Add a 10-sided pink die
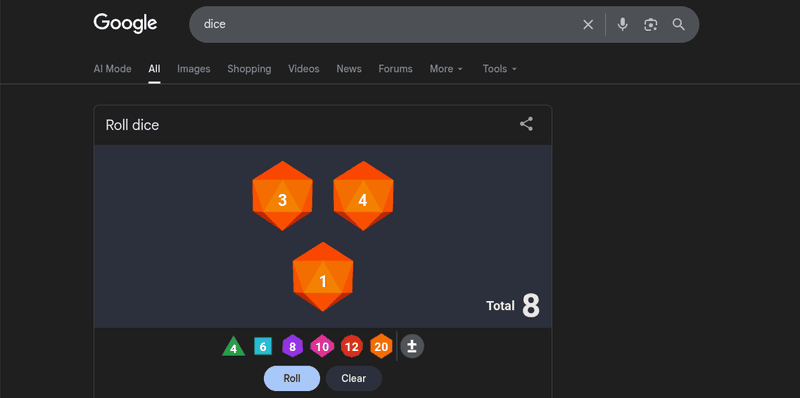800x398 pixels. pos(322,346)
